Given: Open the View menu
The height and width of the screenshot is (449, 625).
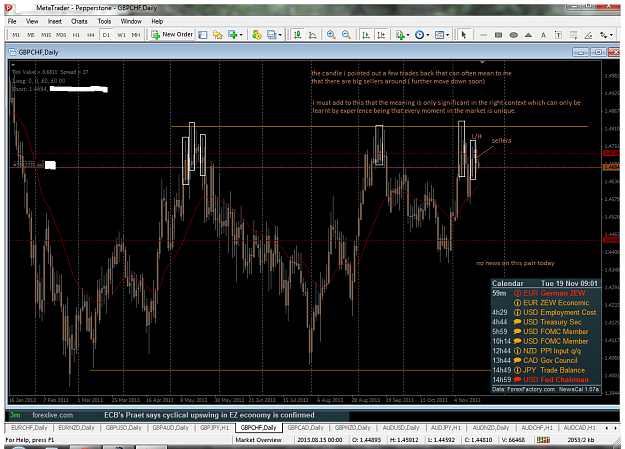Looking at the screenshot, I should pyautogui.click(x=32, y=22).
